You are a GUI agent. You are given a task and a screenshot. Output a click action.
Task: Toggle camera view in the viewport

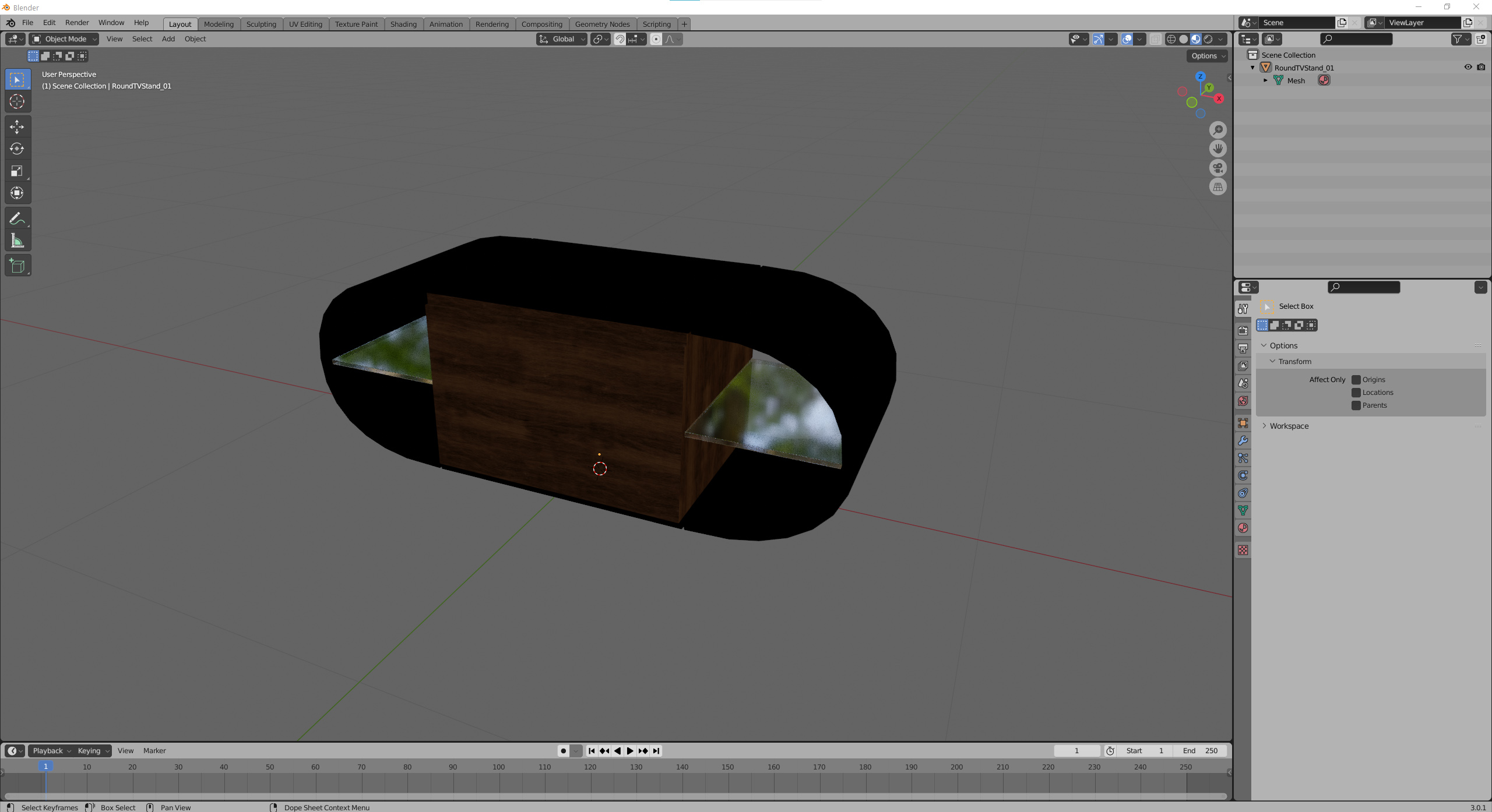pos(1217,168)
